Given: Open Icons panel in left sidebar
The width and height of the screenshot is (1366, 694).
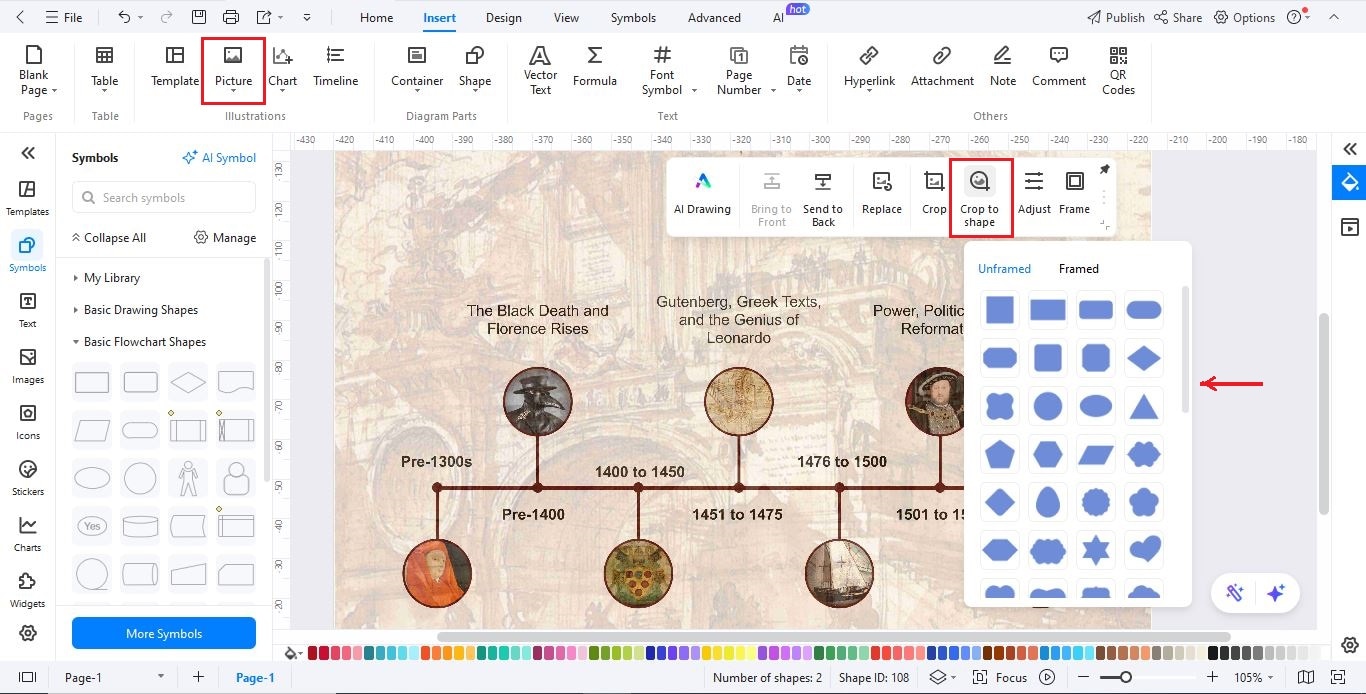Looking at the screenshot, I should [x=27, y=421].
